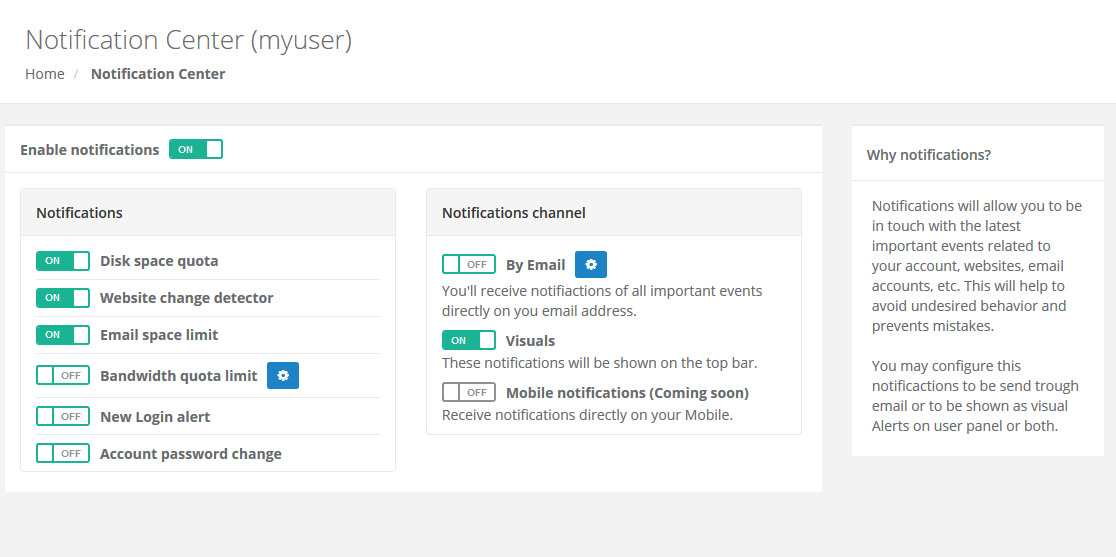Disable the Disk space quota toggle

click(x=63, y=261)
